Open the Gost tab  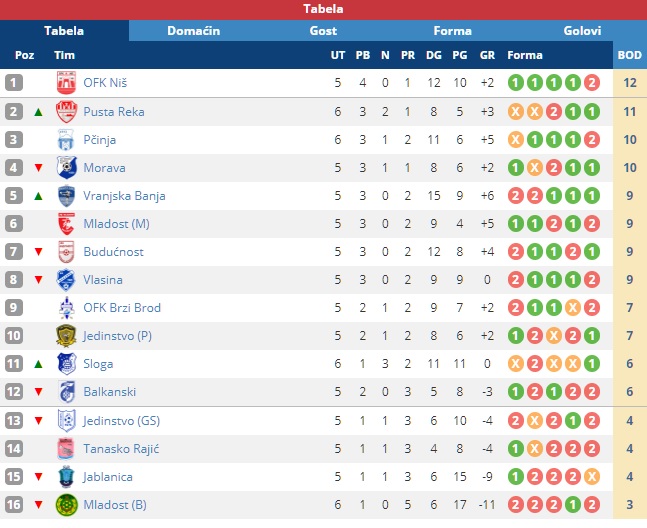pos(323,31)
